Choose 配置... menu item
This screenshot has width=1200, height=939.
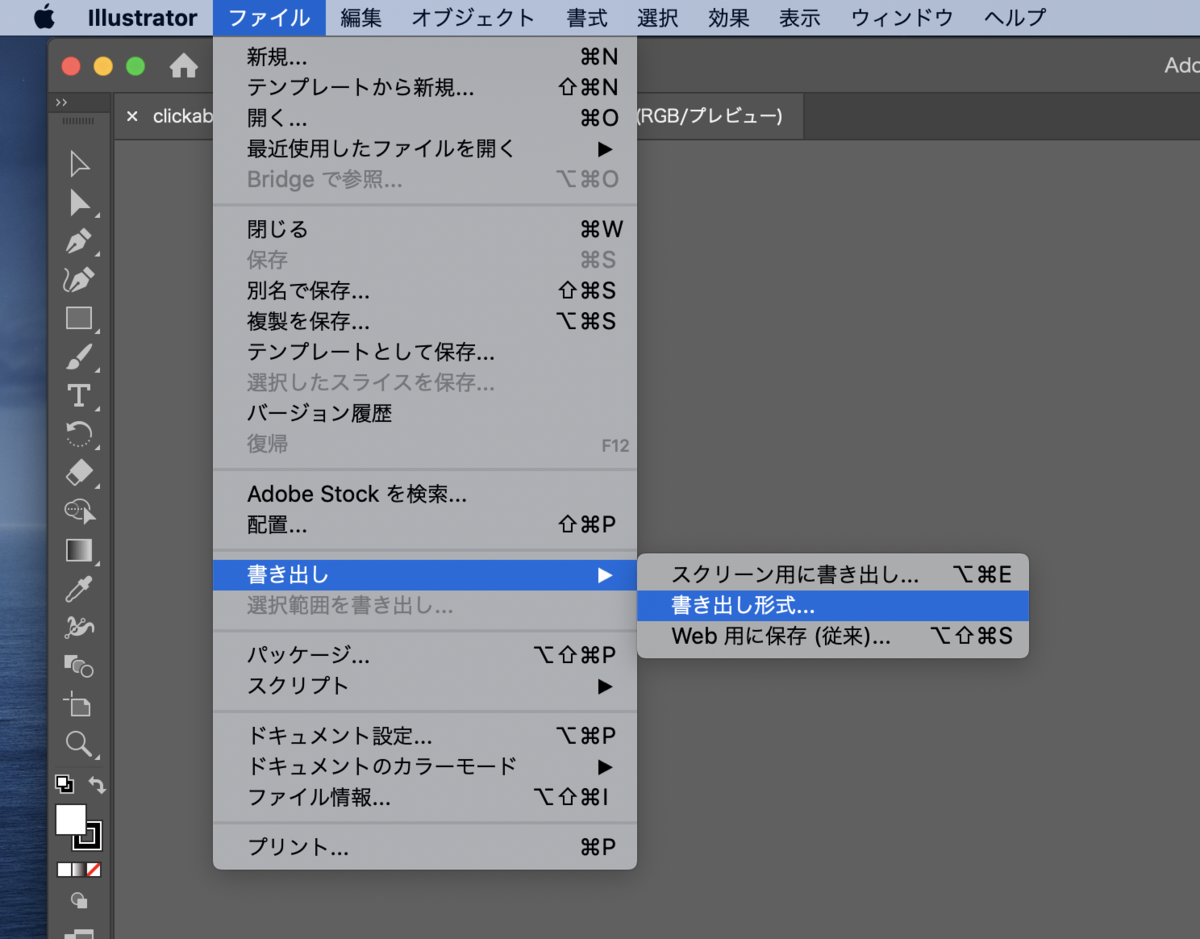425,525
